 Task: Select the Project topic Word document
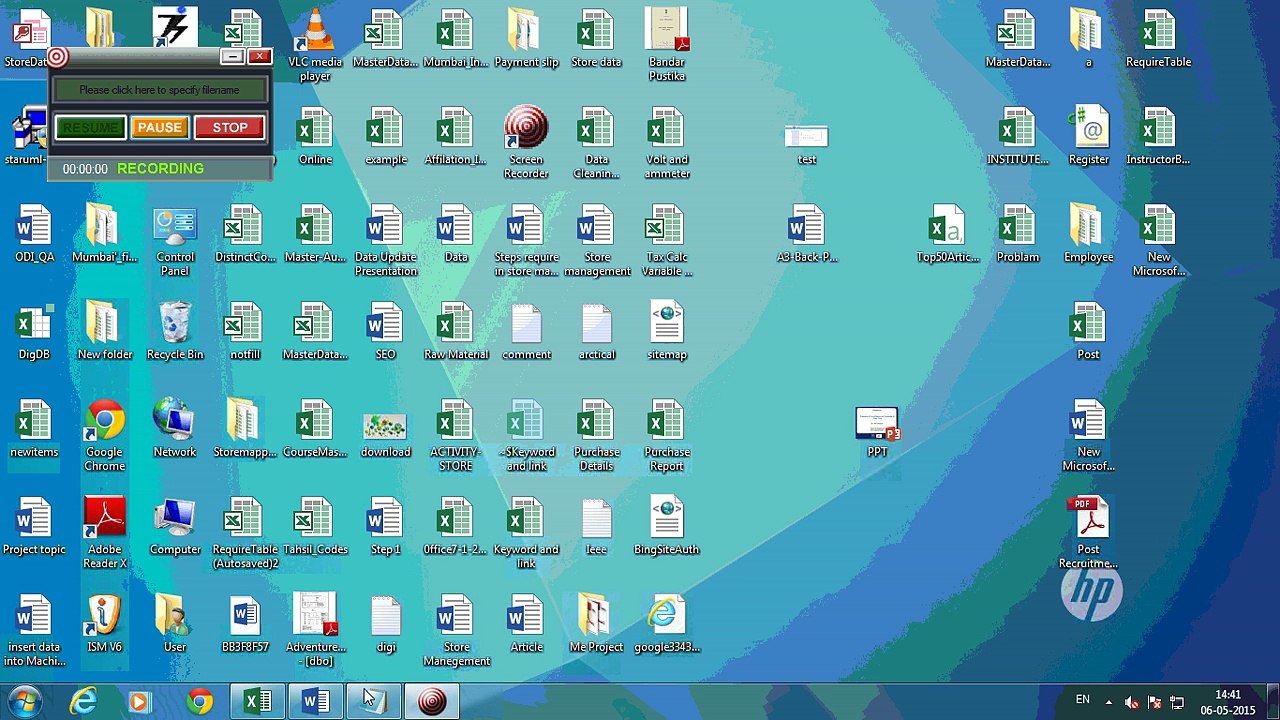click(34, 527)
